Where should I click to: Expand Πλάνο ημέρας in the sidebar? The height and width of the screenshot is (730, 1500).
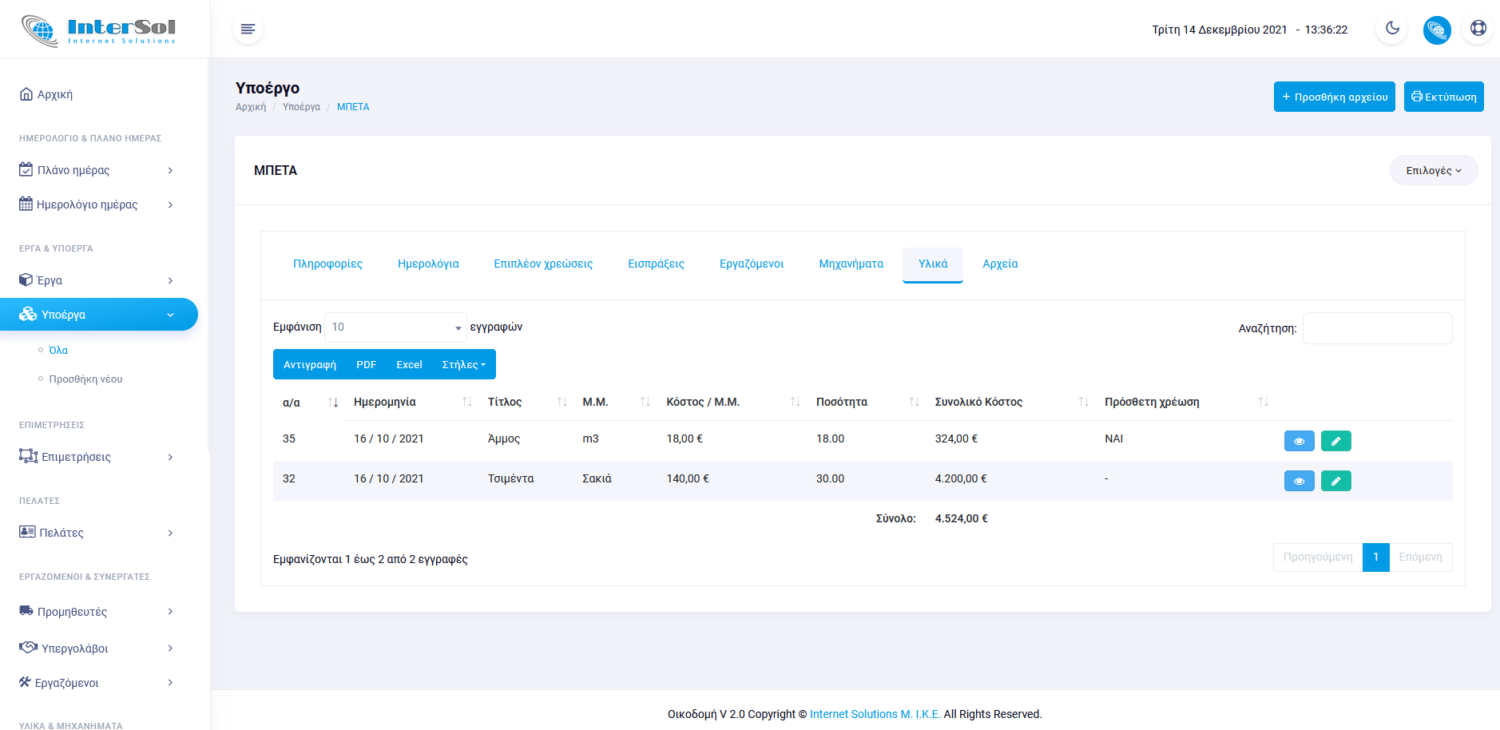click(97, 170)
